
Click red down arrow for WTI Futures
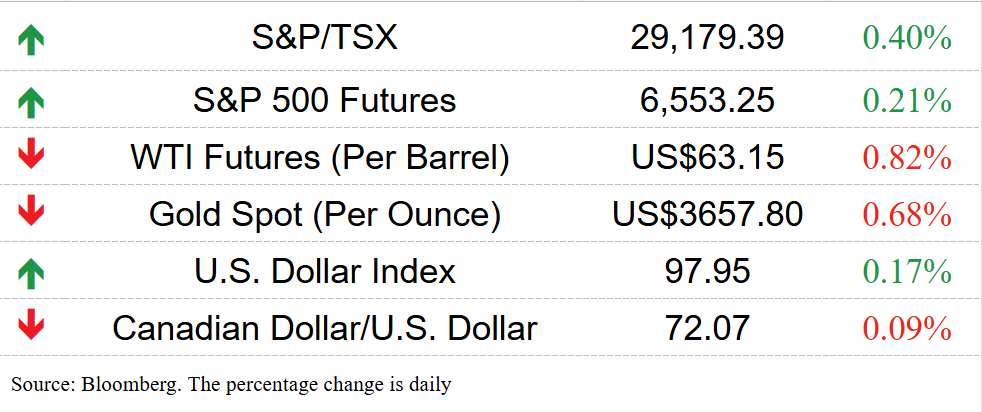click(31, 156)
